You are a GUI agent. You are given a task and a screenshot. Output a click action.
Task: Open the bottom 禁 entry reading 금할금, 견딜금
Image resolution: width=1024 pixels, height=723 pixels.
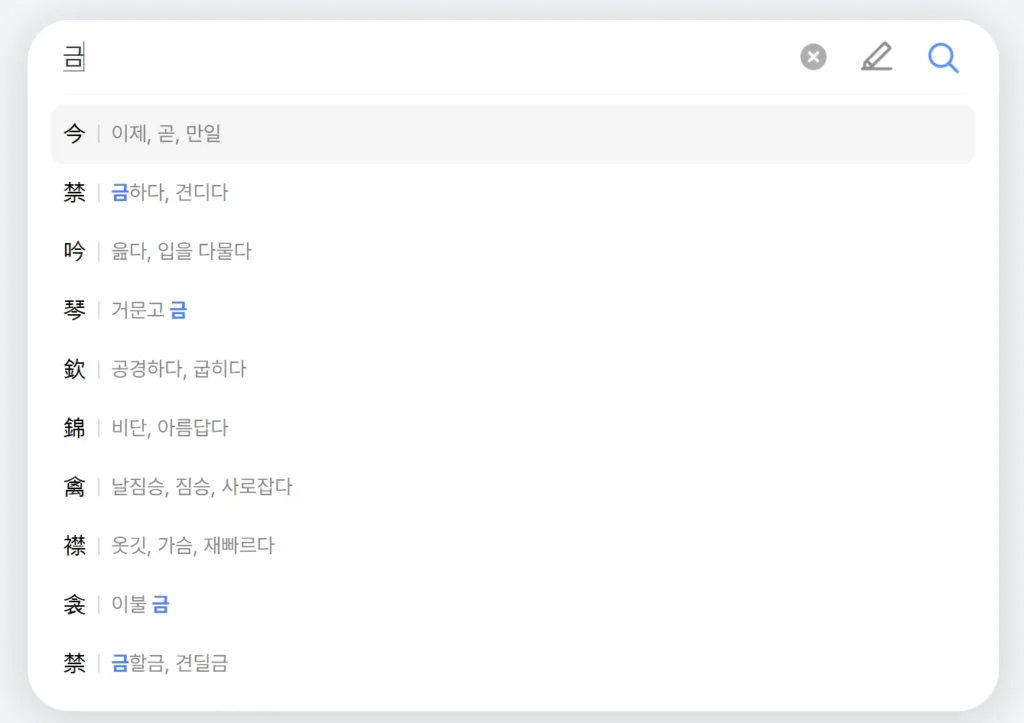tap(300, 663)
